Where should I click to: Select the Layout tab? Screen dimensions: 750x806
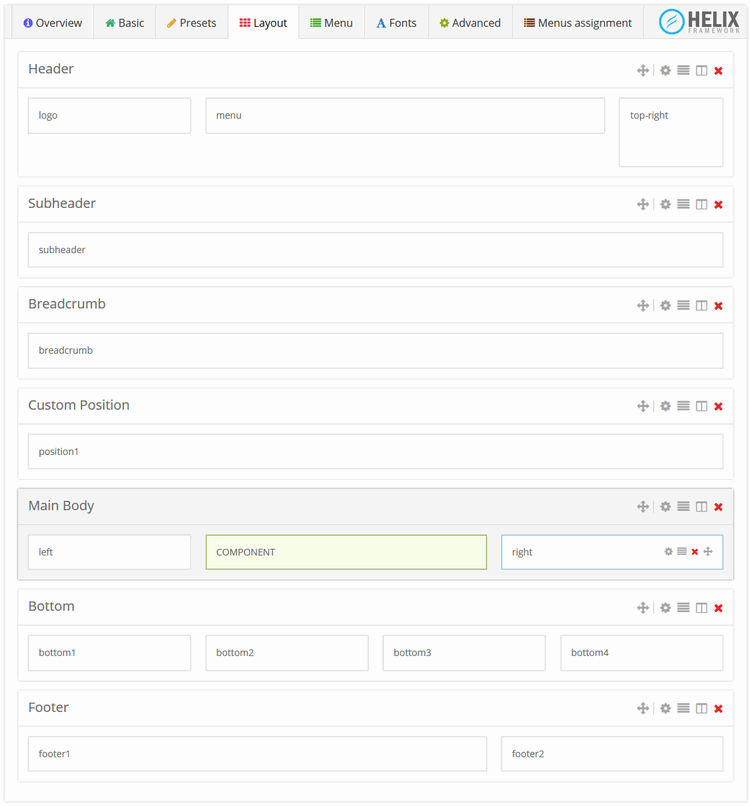coord(263,23)
